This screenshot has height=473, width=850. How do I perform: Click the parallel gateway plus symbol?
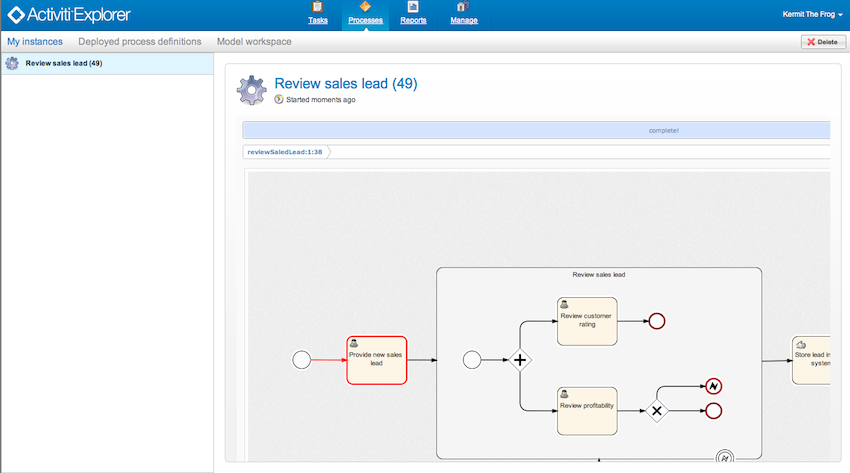[520, 360]
